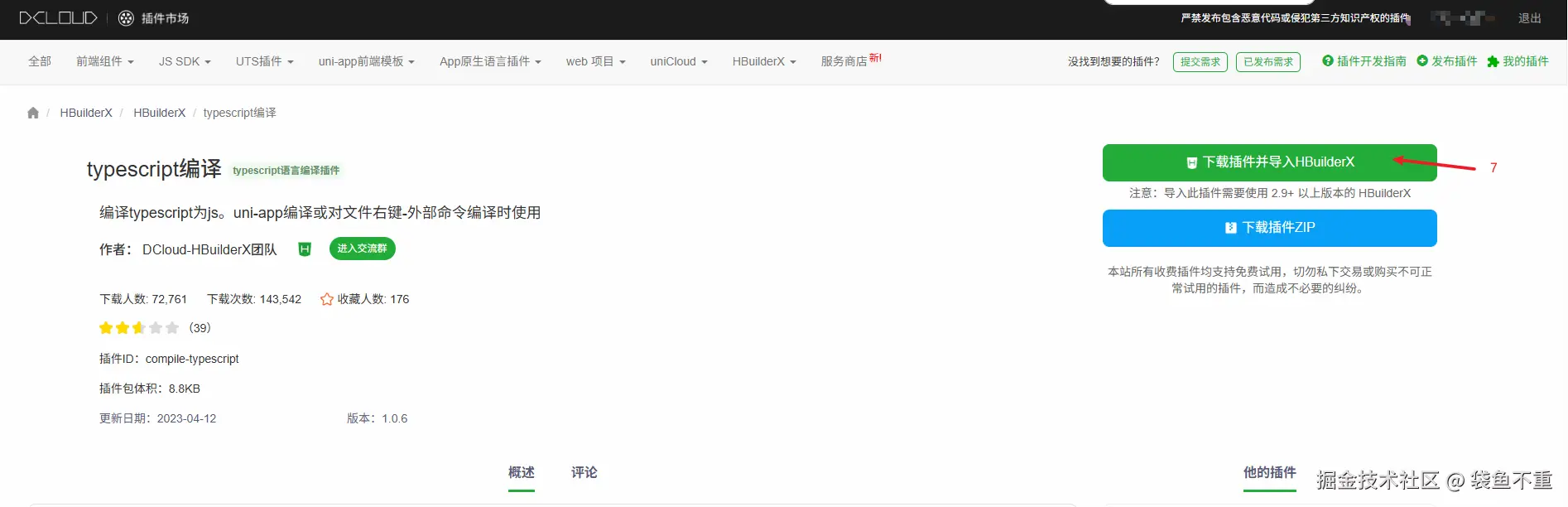This screenshot has height=507, width=1568.
Task: Click second HBuilderX breadcrumb link
Action: [160, 113]
